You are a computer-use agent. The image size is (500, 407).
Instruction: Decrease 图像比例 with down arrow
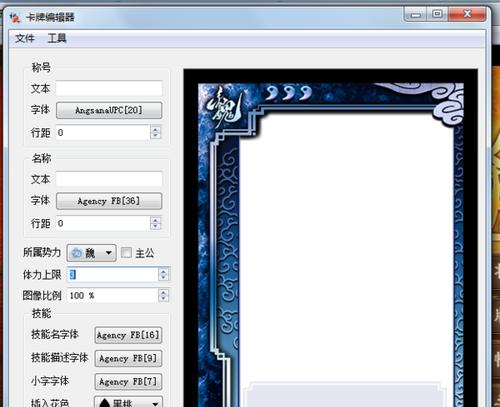point(163,299)
